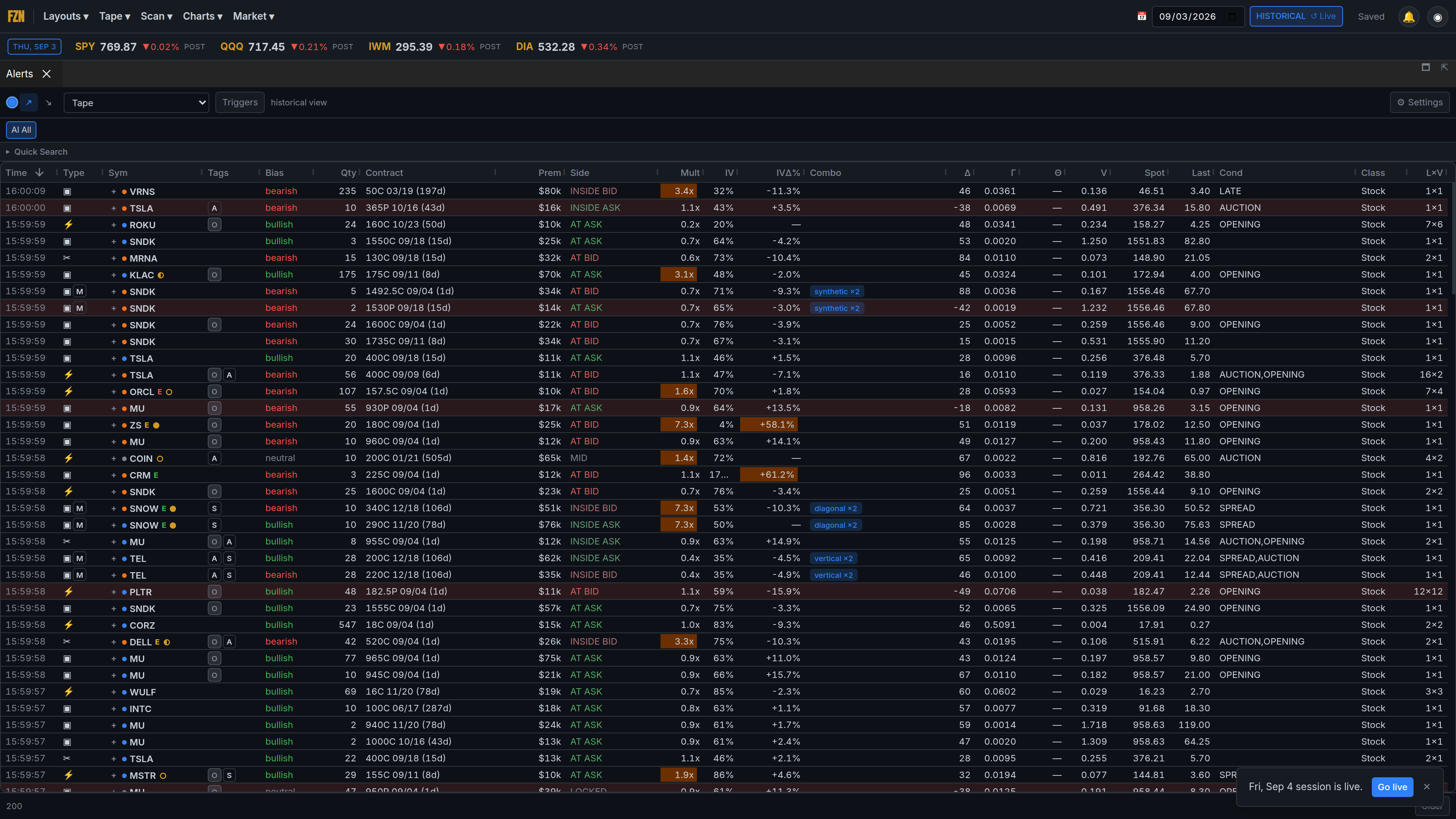Viewport: 1456px width, 819px height.
Task: Click the THU, SEP 3 date badge
Action: point(35,47)
